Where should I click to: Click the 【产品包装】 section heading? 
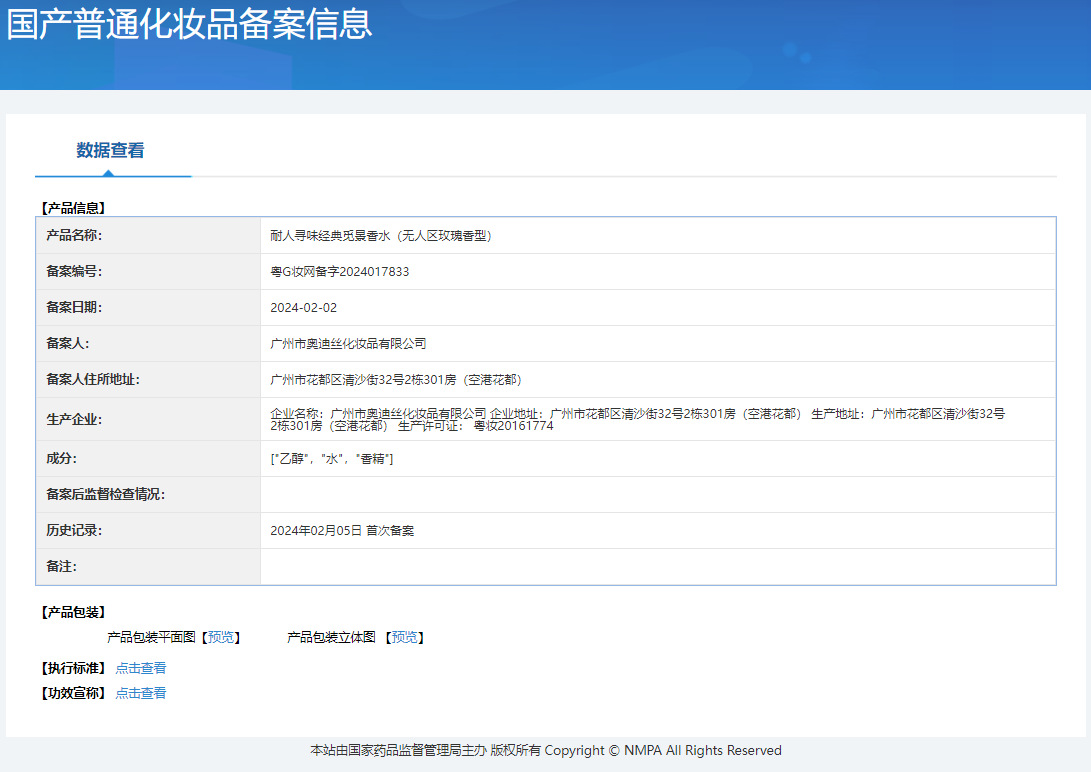73,612
